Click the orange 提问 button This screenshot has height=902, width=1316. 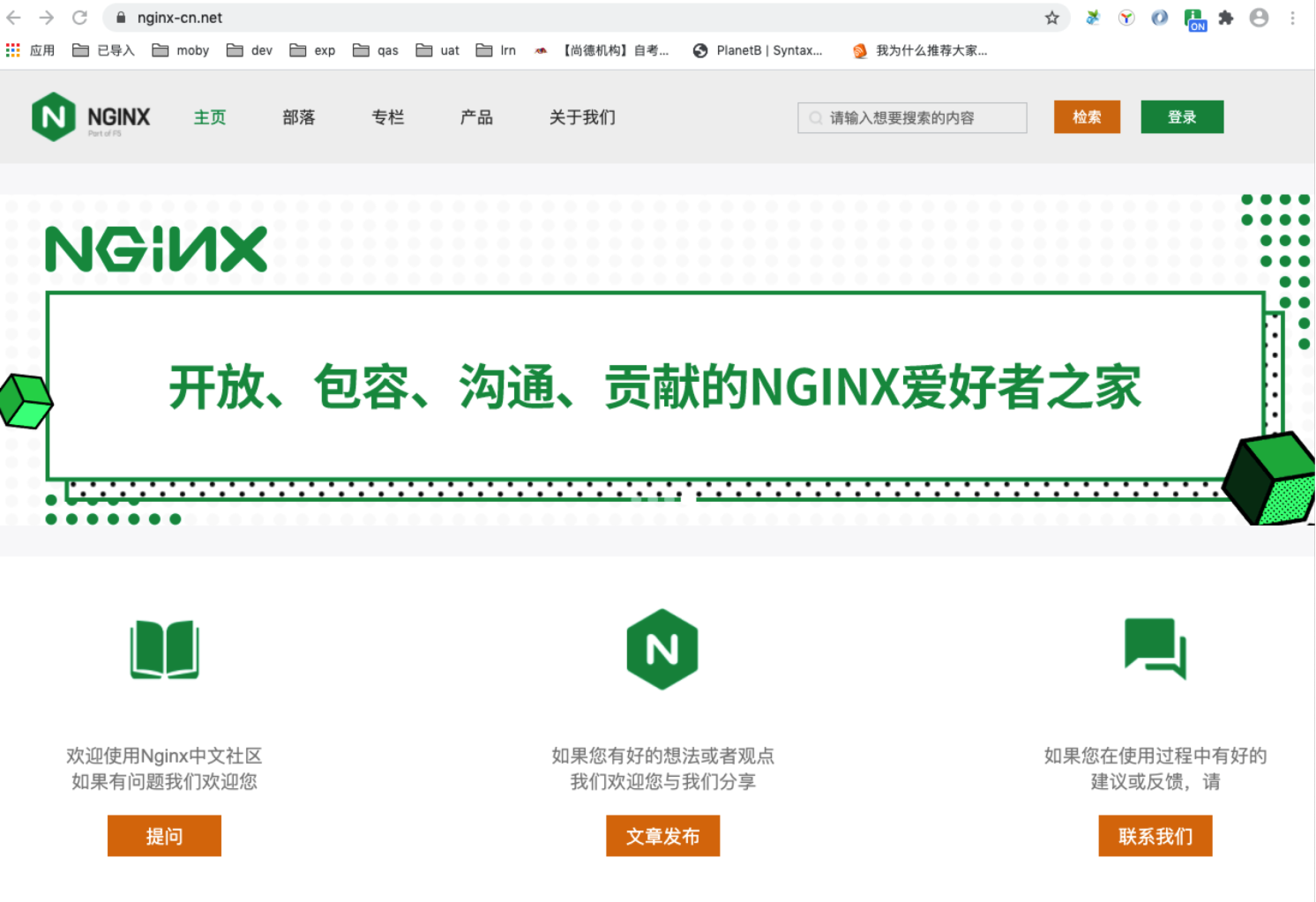[164, 835]
